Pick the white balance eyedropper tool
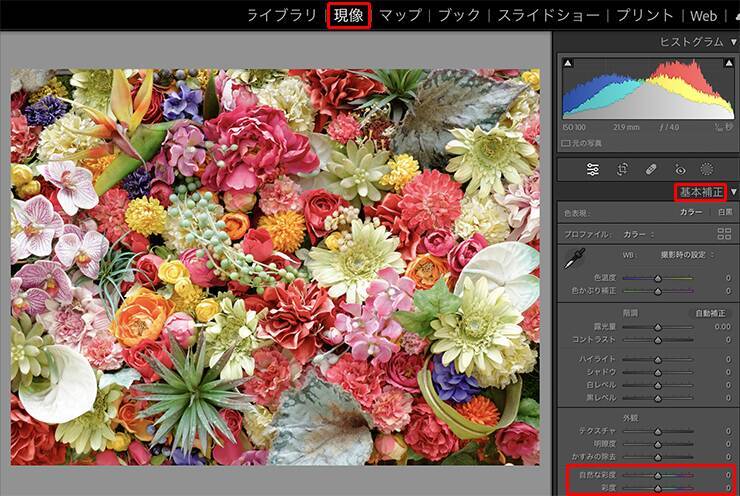 [574, 258]
